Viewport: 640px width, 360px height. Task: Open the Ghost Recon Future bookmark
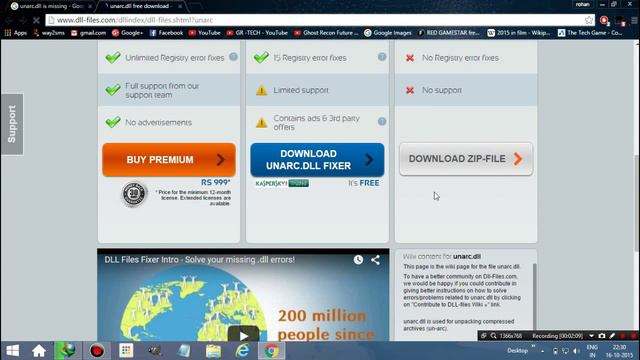click(326, 33)
